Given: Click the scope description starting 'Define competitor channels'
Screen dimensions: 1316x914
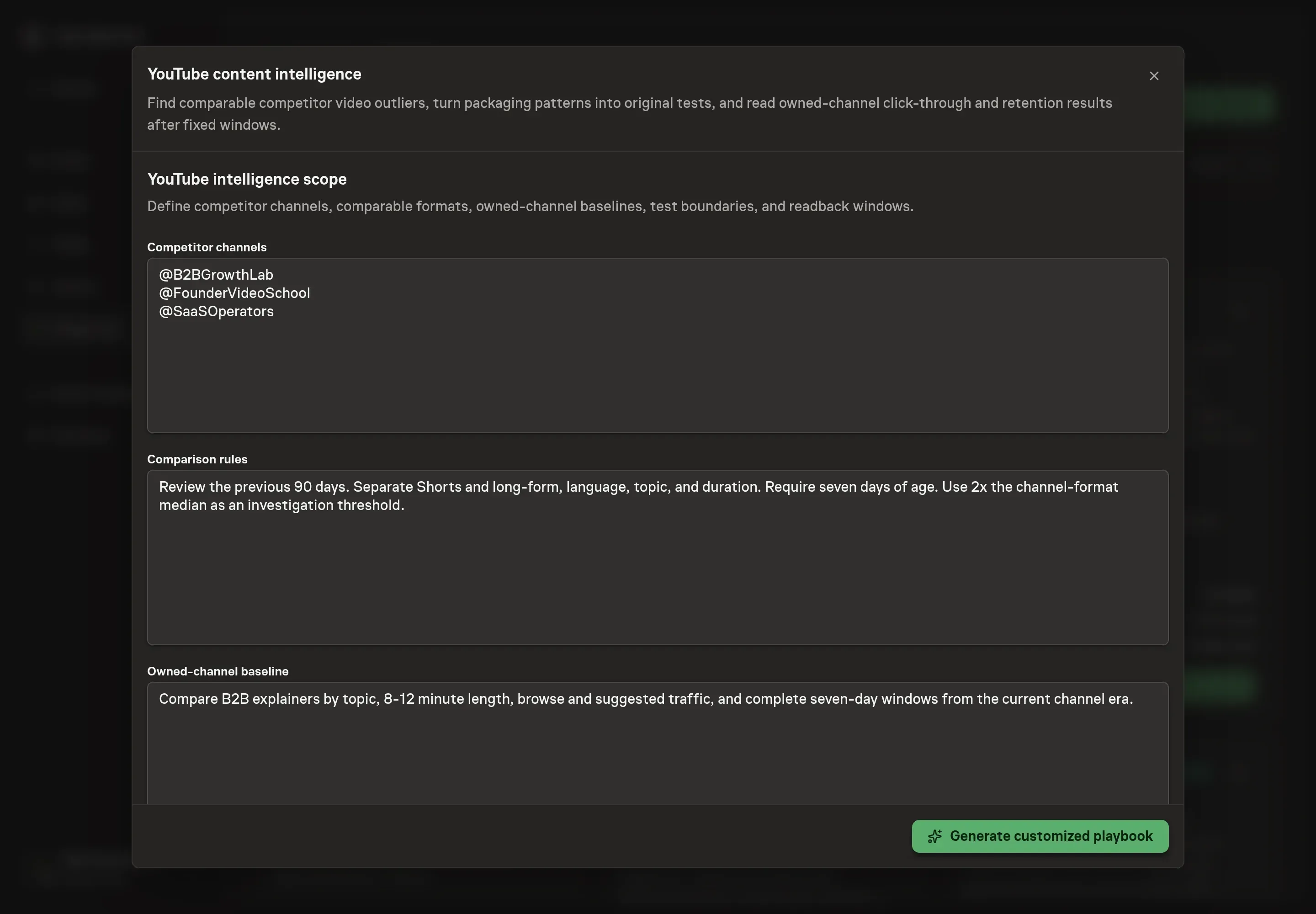Looking at the screenshot, I should (x=531, y=206).
